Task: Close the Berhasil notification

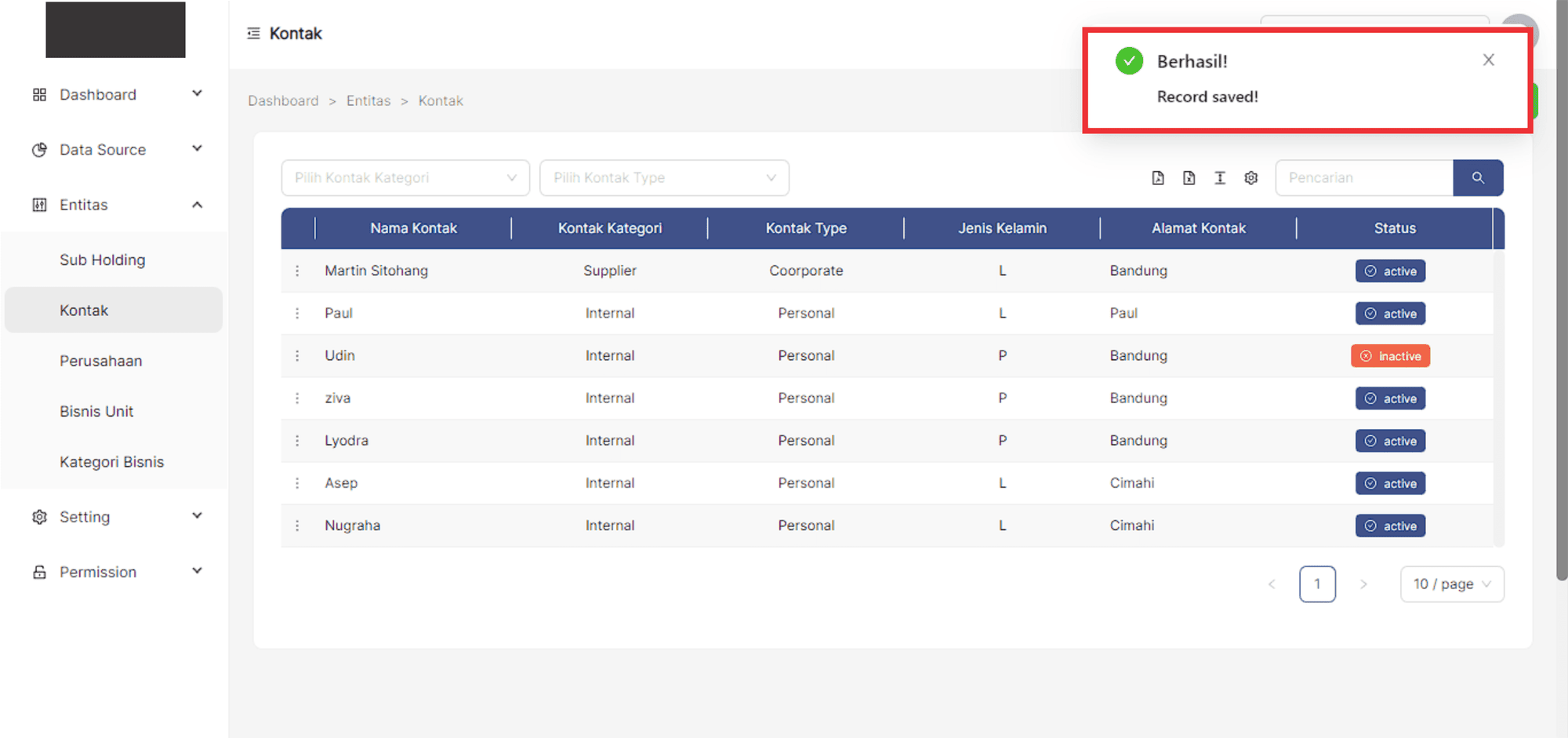Action: point(1488,60)
